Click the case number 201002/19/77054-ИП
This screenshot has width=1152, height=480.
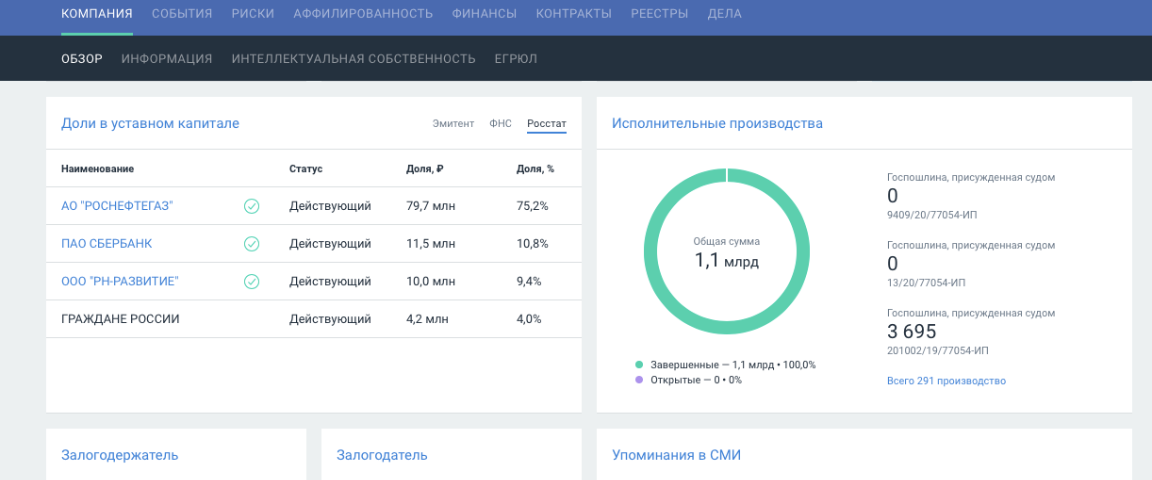coord(938,351)
